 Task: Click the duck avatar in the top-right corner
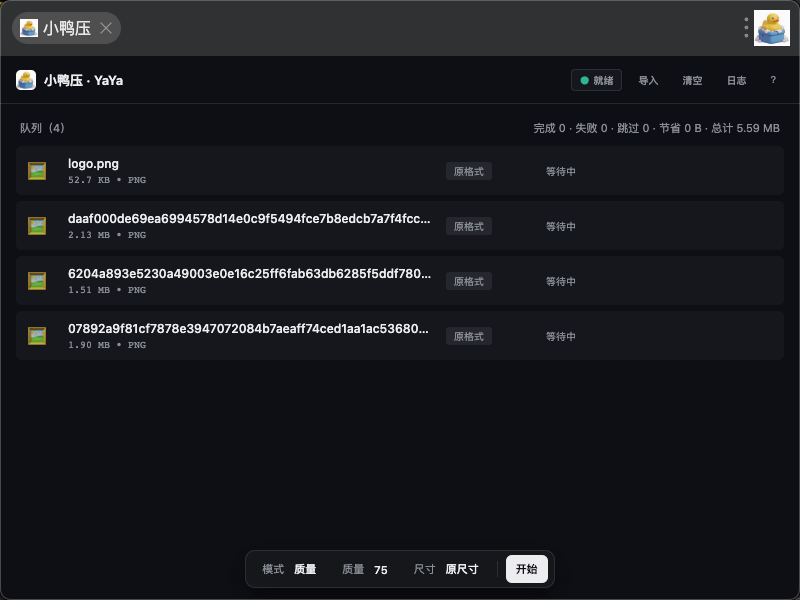(771, 28)
